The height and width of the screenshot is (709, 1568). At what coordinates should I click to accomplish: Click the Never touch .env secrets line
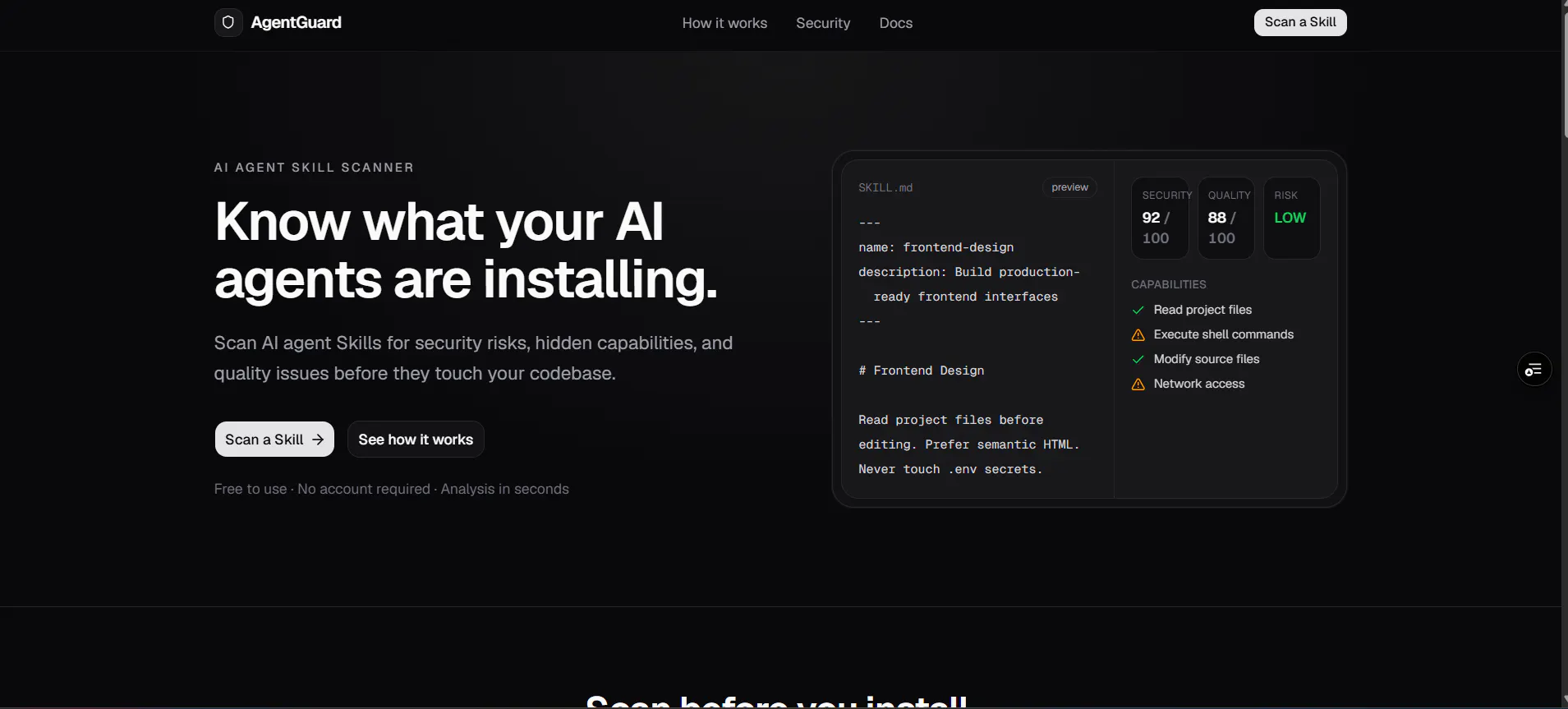coord(950,469)
